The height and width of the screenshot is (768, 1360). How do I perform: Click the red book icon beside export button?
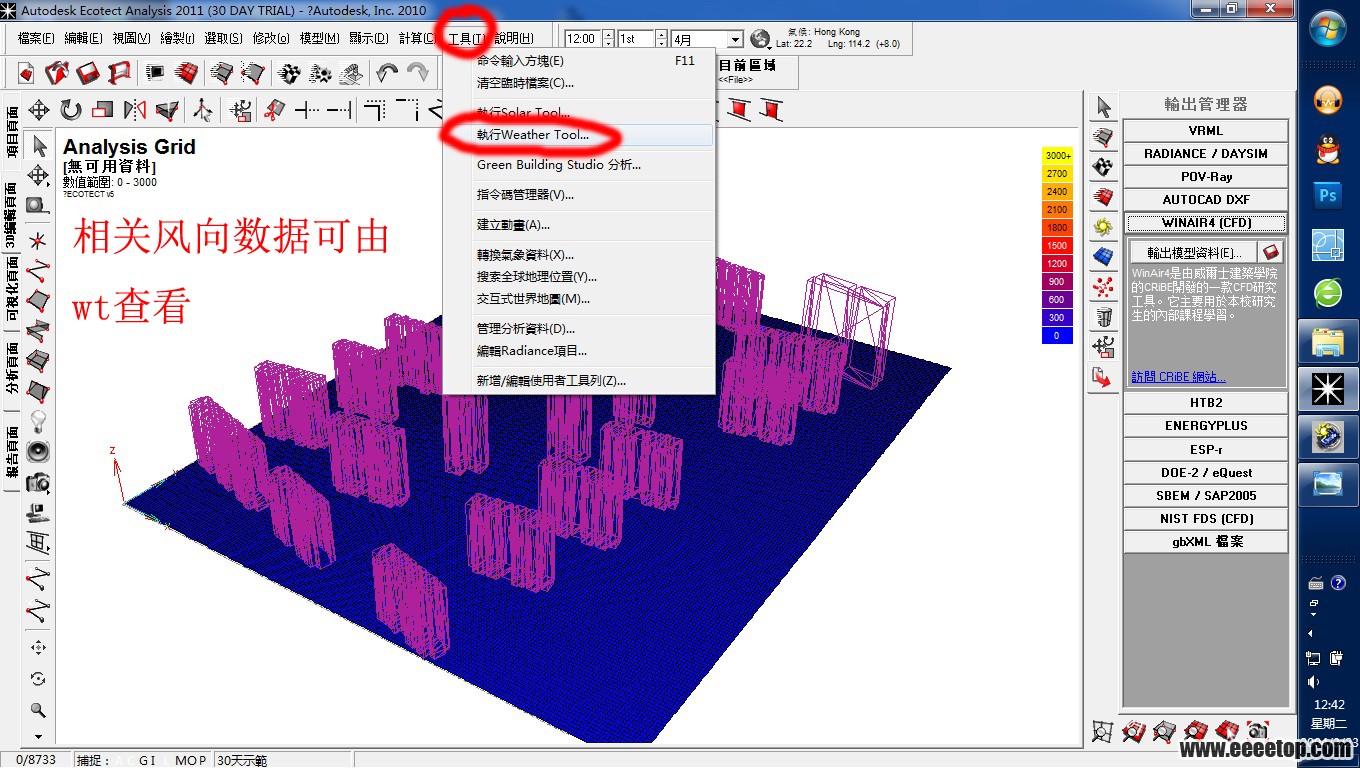coord(1271,252)
